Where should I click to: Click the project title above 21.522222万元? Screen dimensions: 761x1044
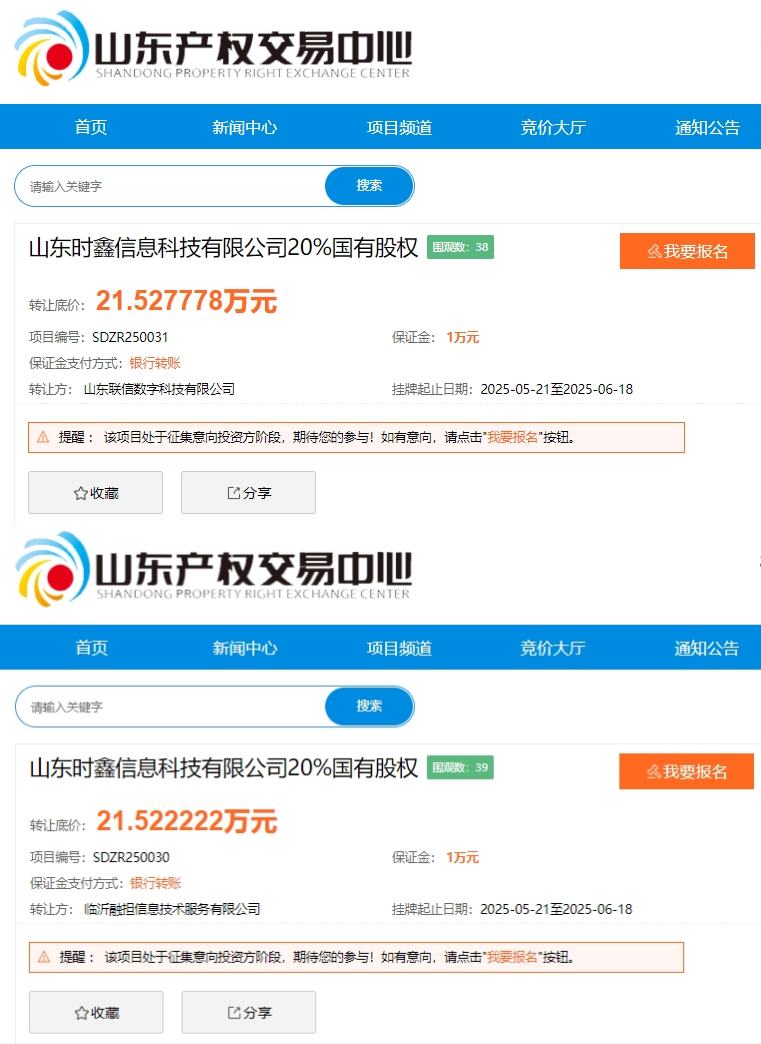(x=224, y=768)
